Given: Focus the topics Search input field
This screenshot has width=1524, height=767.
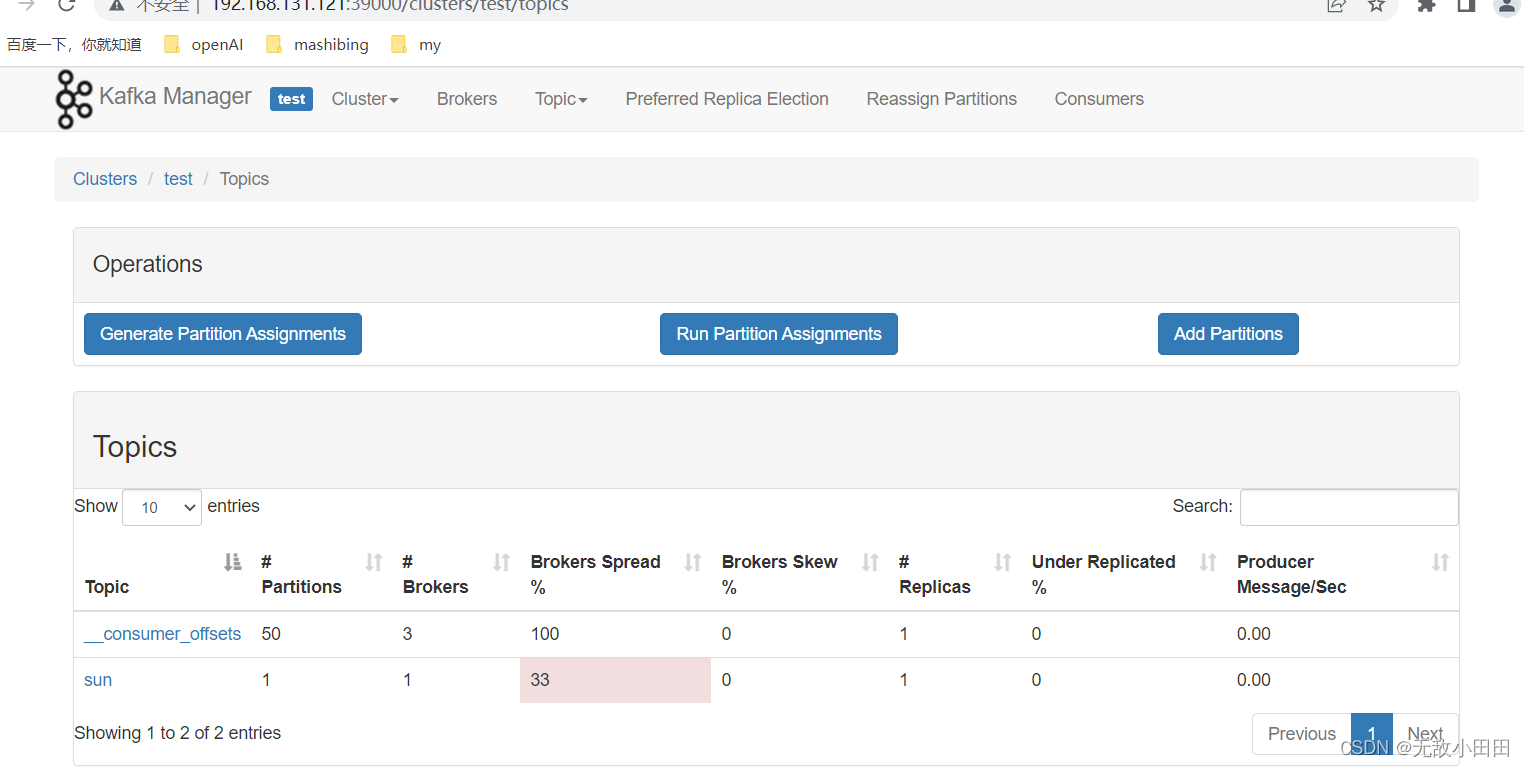Looking at the screenshot, I should [x=1349, y=507].
